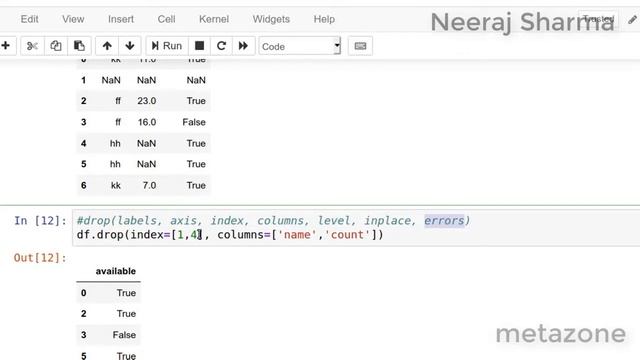The width and height of the screenshot is (640, 360).
Task: Click row index 1 with NaN values
Action: pyautogui.click(x=84, y=80)
